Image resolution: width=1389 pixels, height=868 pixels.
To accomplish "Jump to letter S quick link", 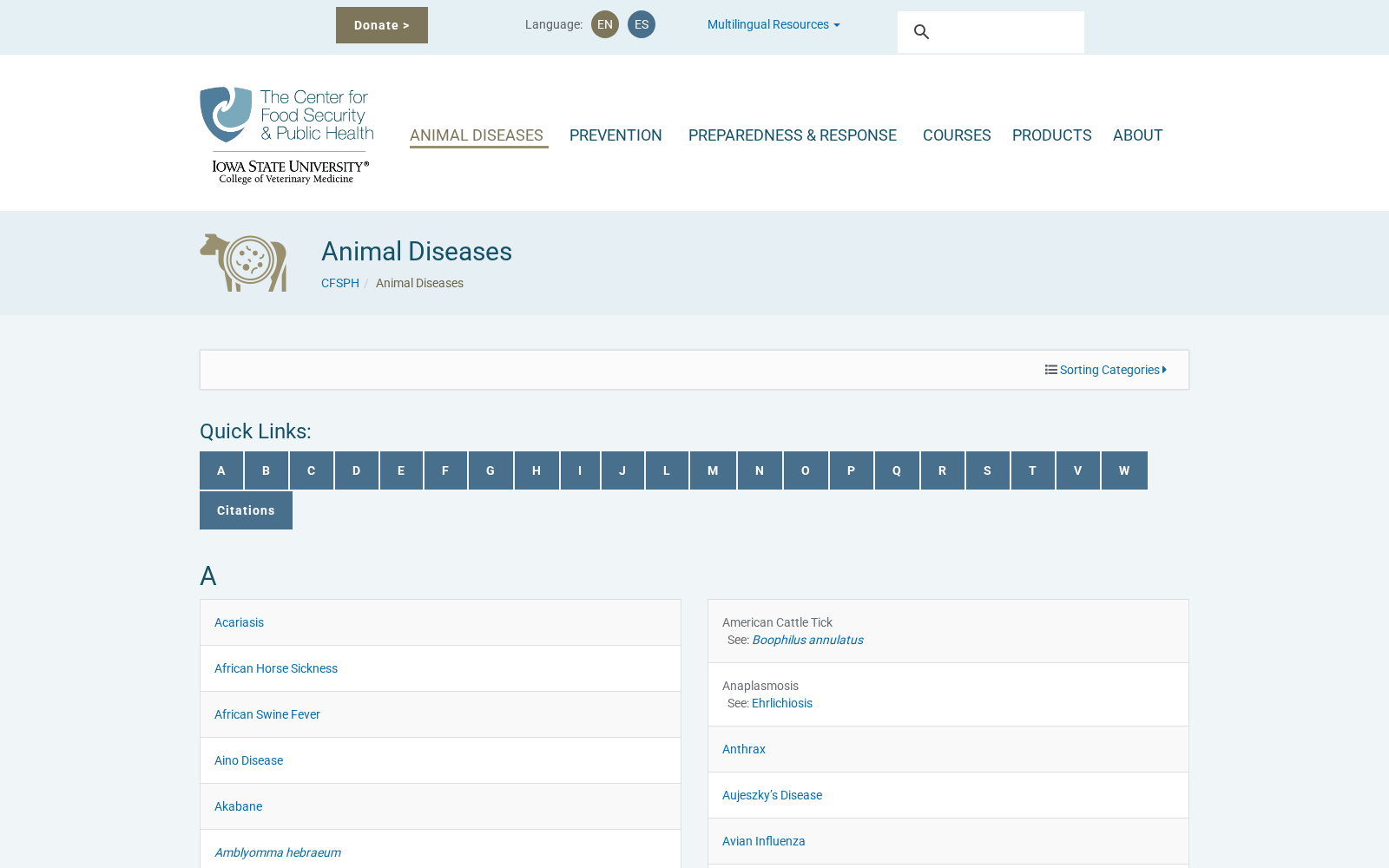I will coord(988,470).
